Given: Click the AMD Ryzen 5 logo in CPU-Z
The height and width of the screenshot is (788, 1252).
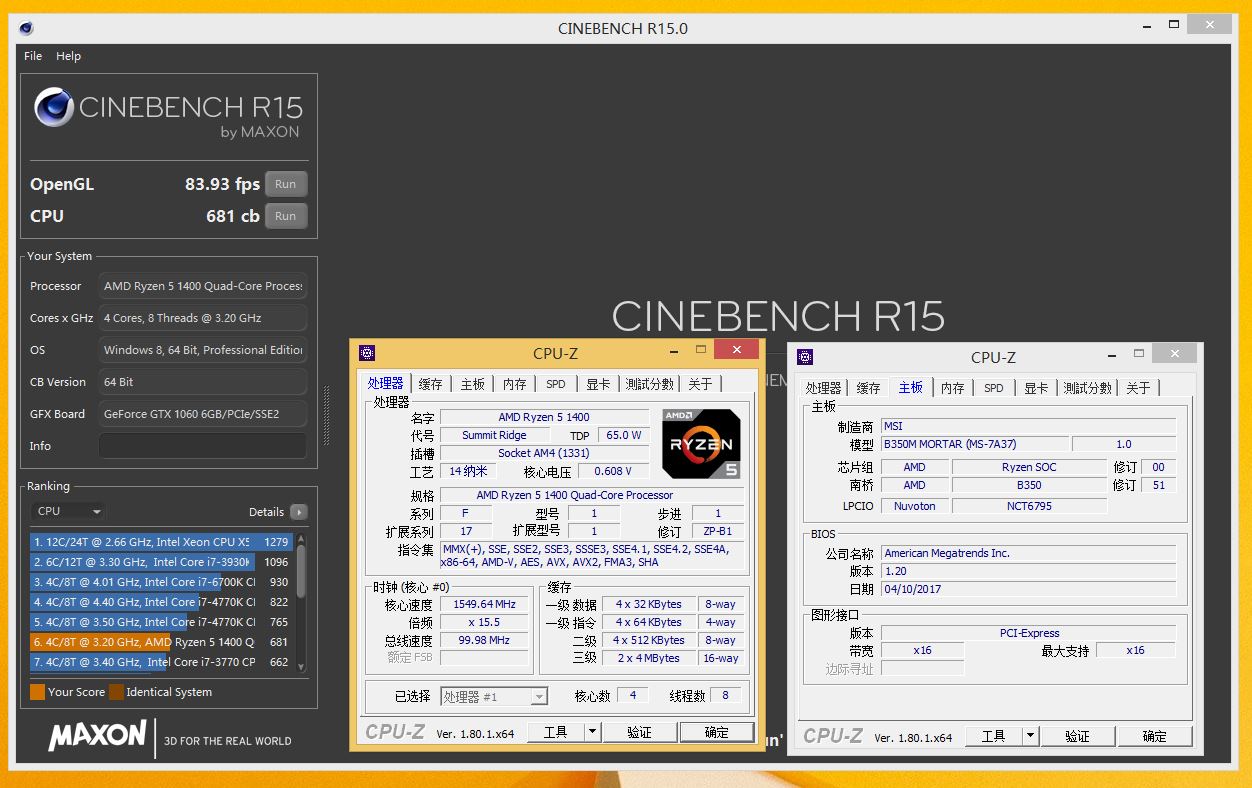Looking at the screenshot, I should (x=700, y=443).
